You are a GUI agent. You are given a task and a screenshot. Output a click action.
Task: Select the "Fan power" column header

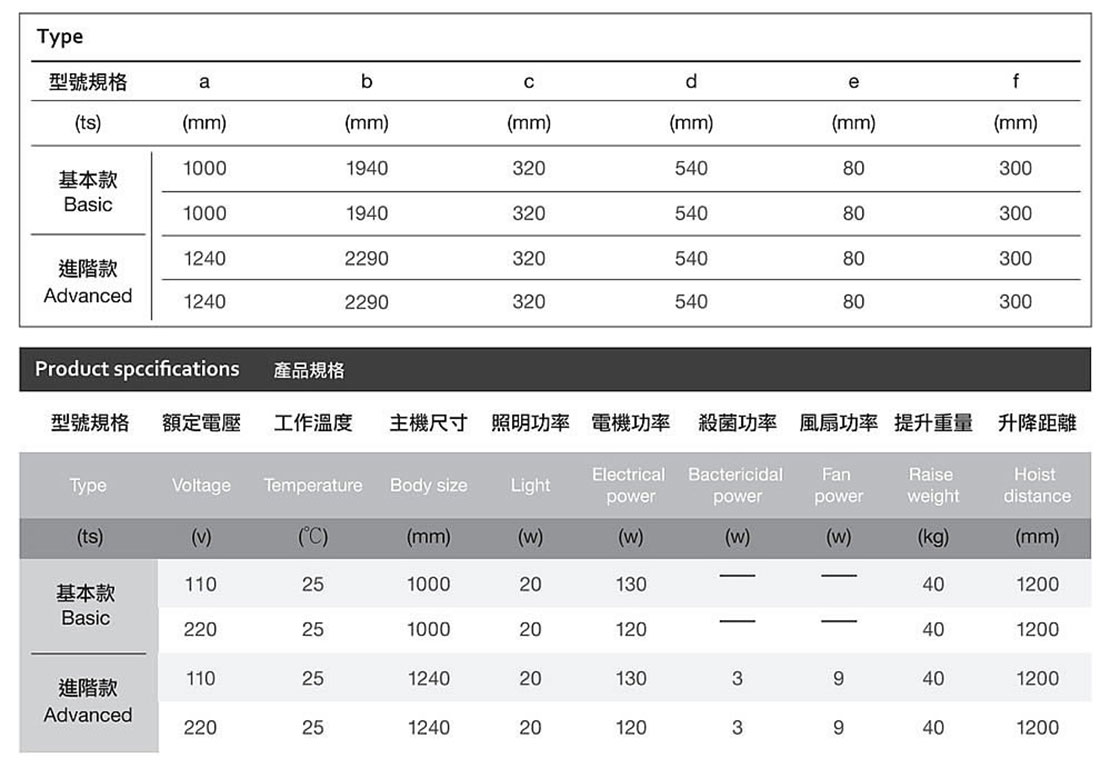pyautogui.click(x=838, y=485)
